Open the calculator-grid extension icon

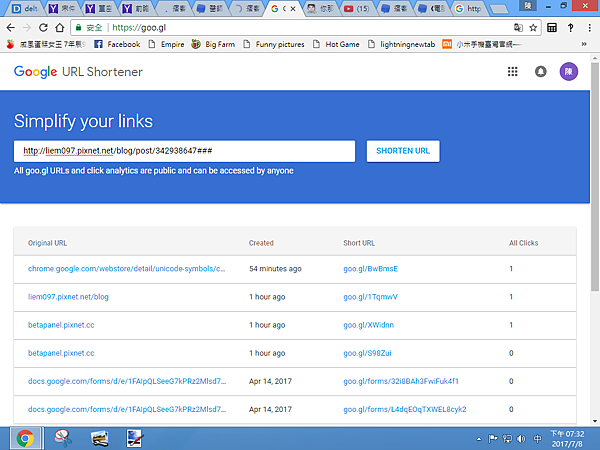[x=552, y=28]
